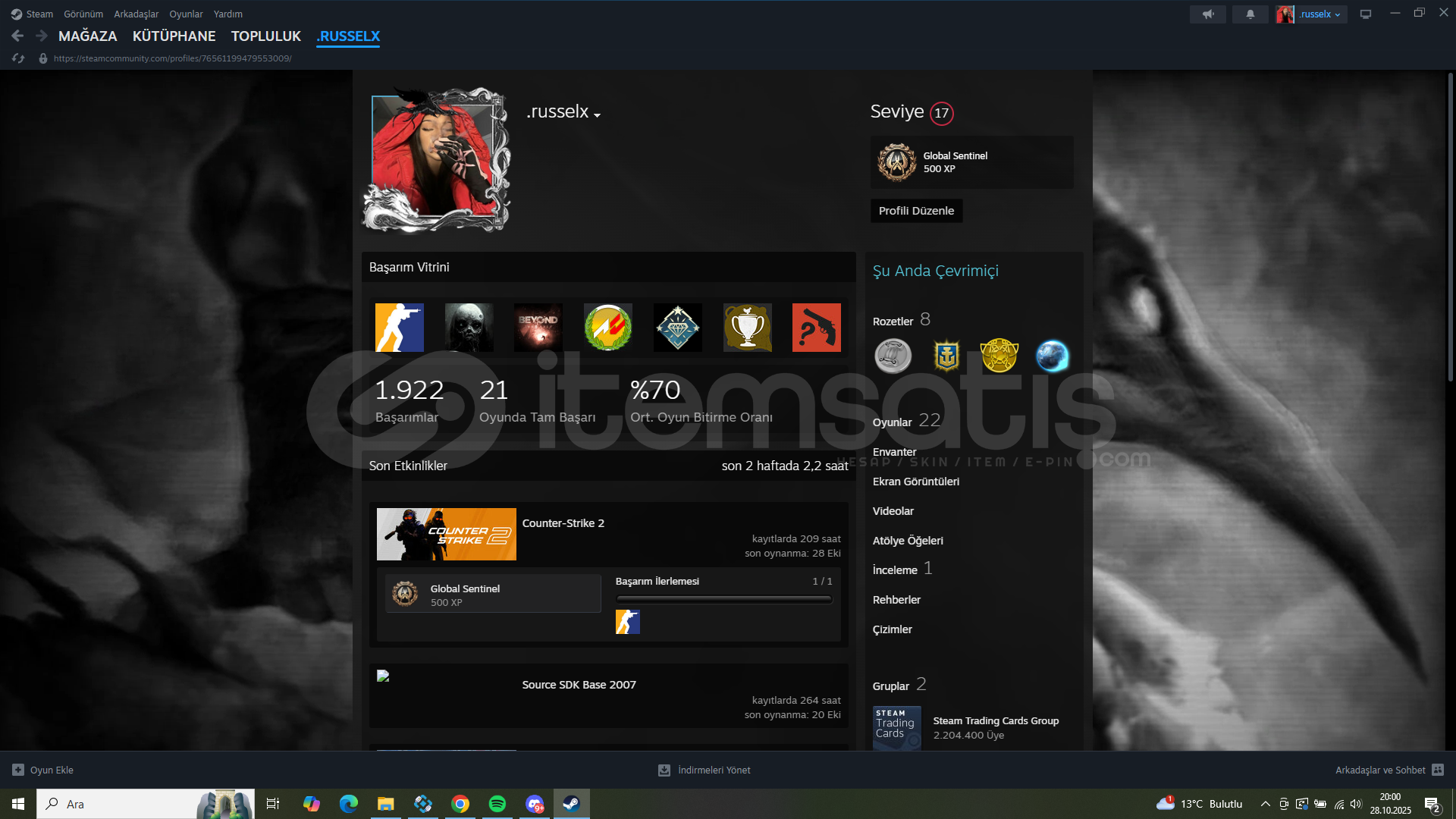This screenshot has width=1456, height=819.
Task: Click the Steam announcements megaphone icon
Action: point(1207,14)
